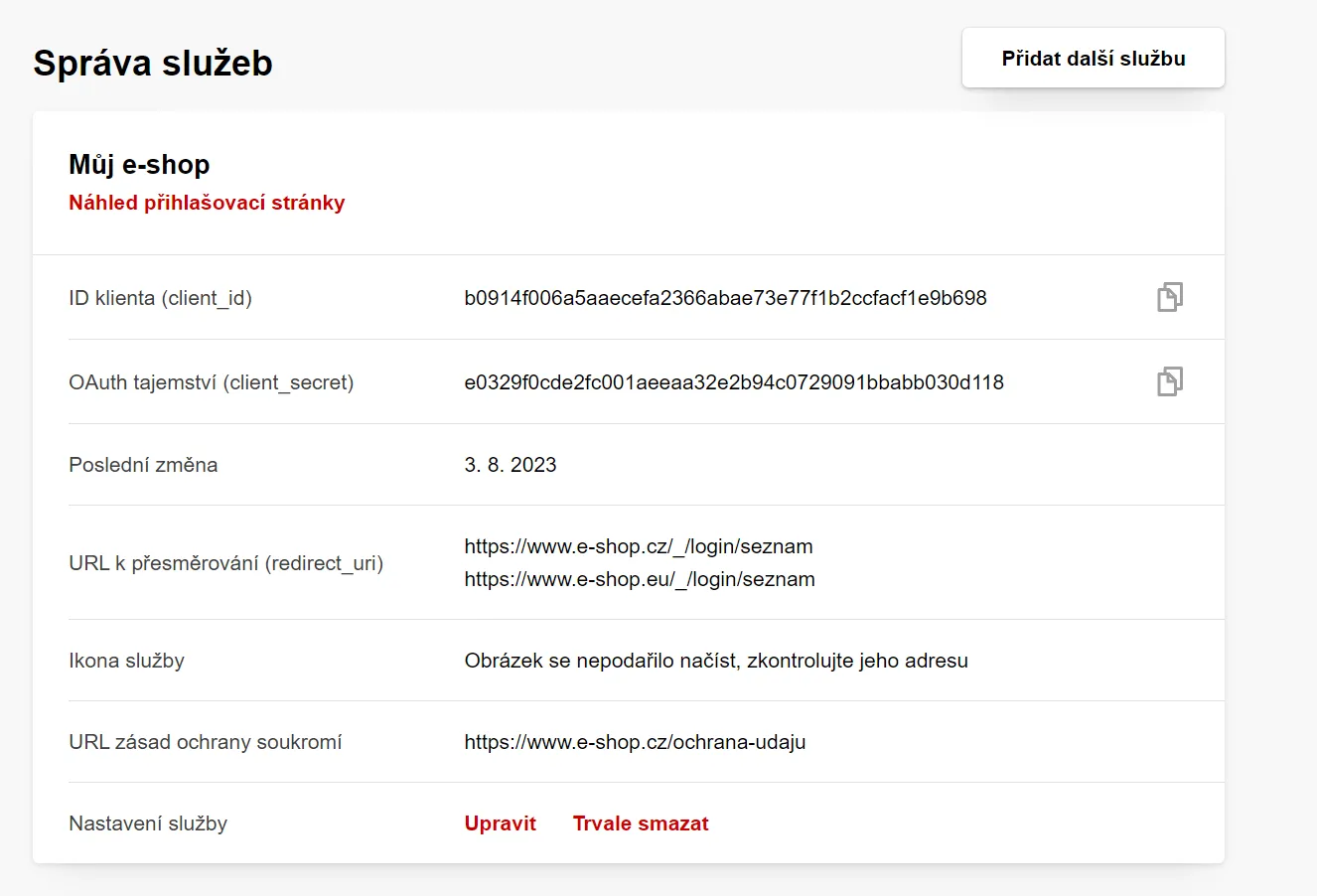Click the privacy policy URL ochrana-udaju

coord(636,742)
